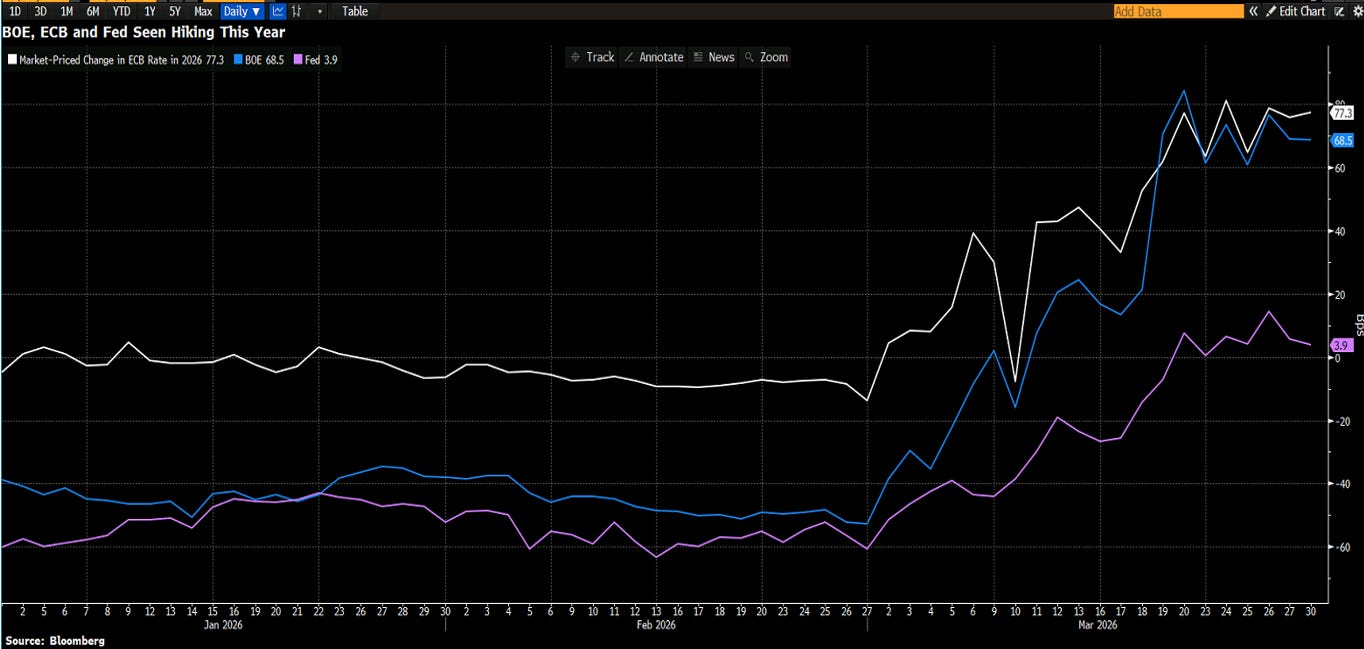Screen dimensions: 1364x649
Task: Select the Fed 3.9 legend label
Action: click(320, 60)
